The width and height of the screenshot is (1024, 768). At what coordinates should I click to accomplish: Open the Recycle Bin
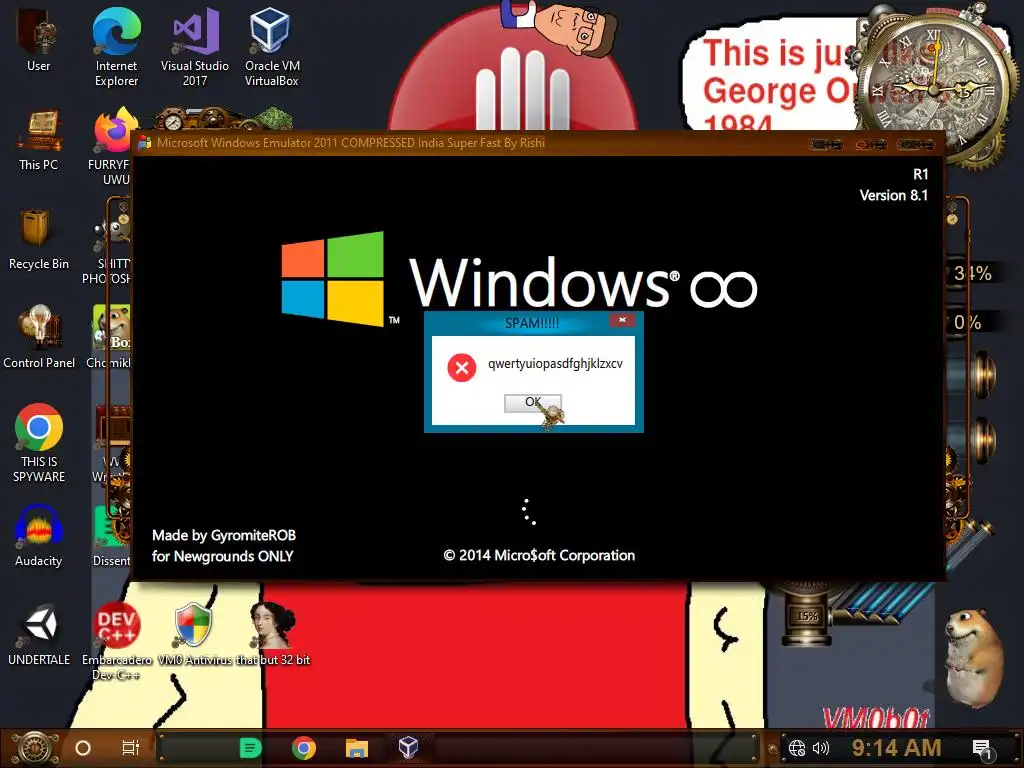[39, 239]
